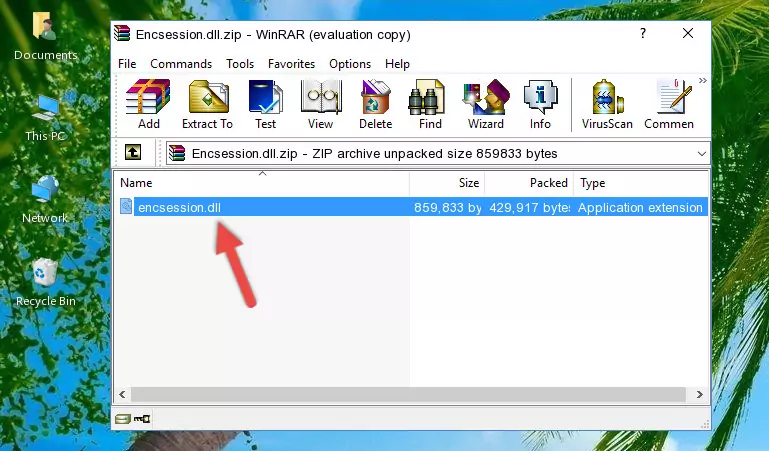
Task: Click the Add toolbar icon
Action: click(x=148, y=104)
